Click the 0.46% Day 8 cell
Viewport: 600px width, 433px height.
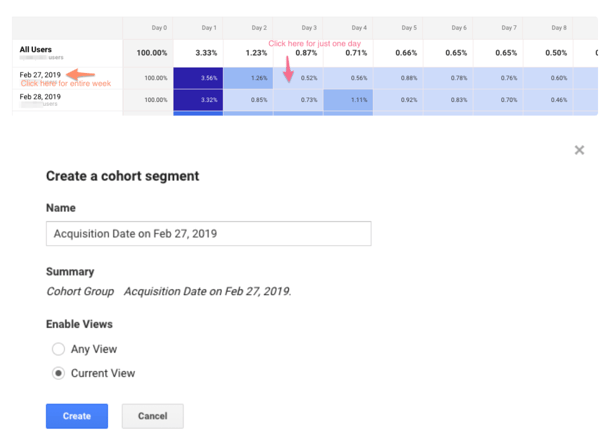pos(548,100)
